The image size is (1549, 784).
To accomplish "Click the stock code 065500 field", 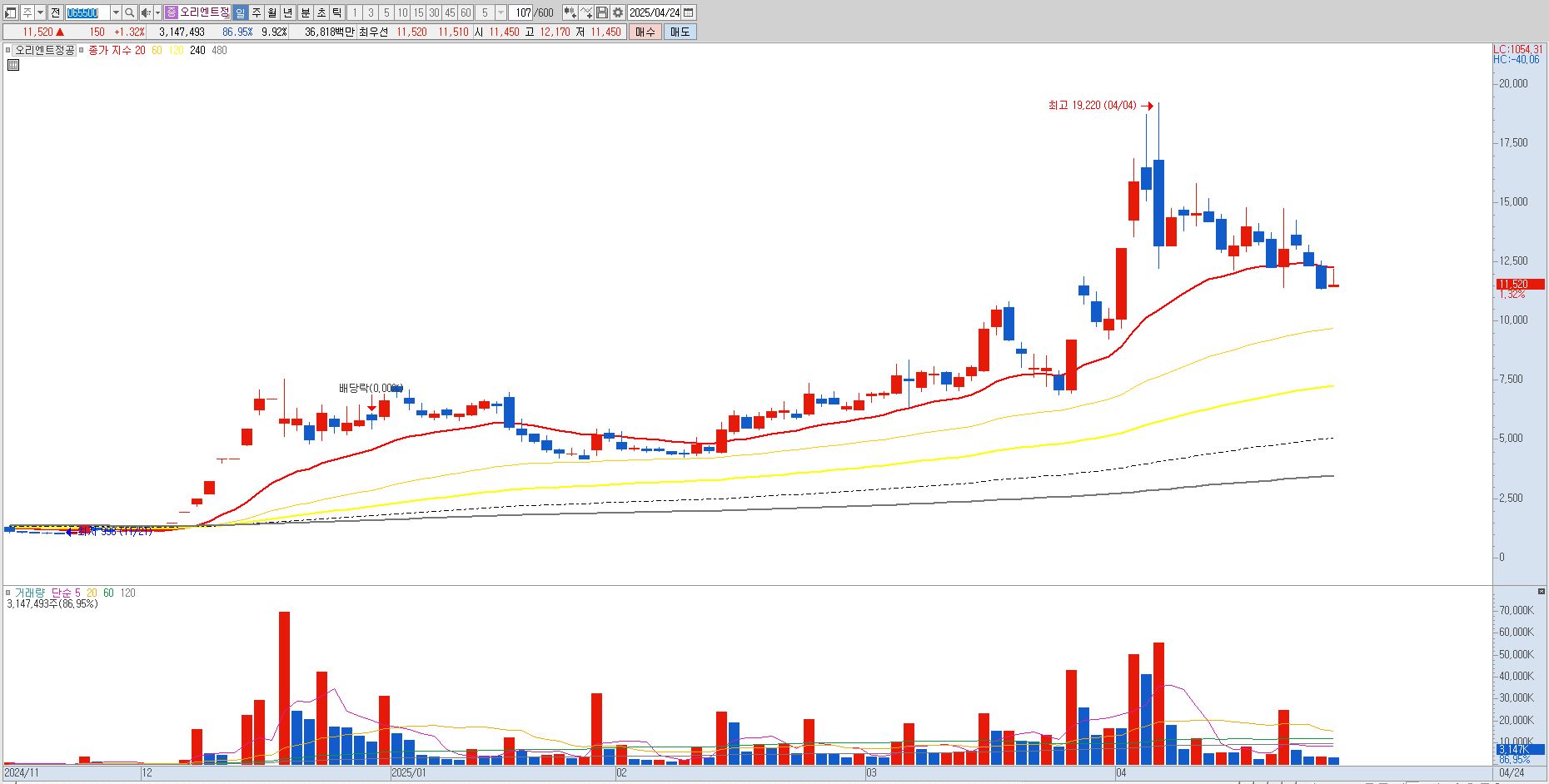I will [x=87, y=12].
